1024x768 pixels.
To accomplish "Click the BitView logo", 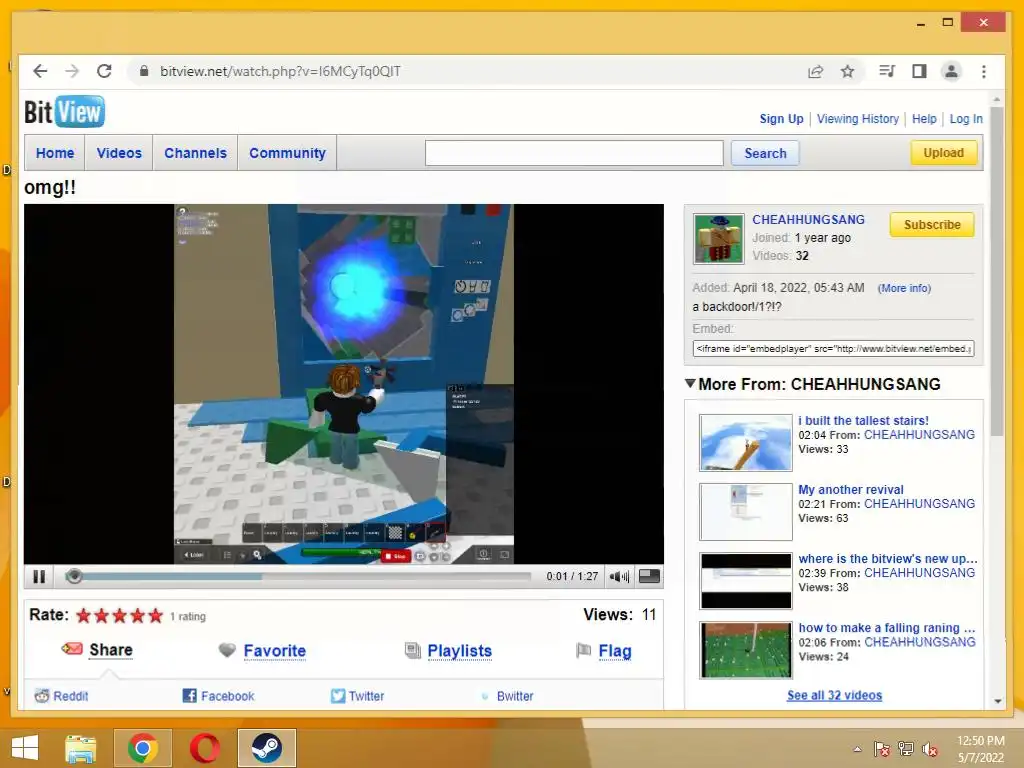I will point(64,112).
